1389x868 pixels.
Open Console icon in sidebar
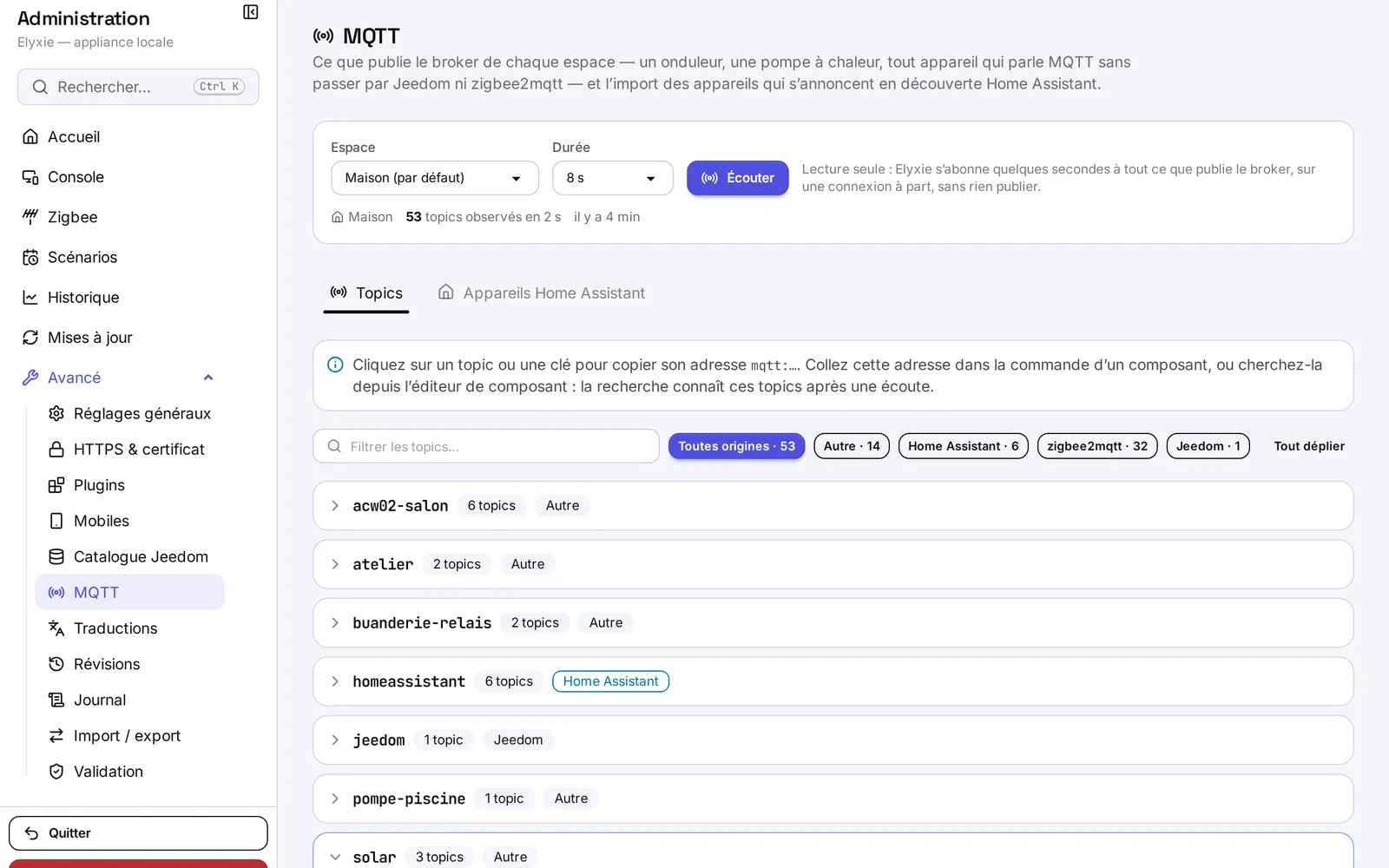tap(30, 177)
